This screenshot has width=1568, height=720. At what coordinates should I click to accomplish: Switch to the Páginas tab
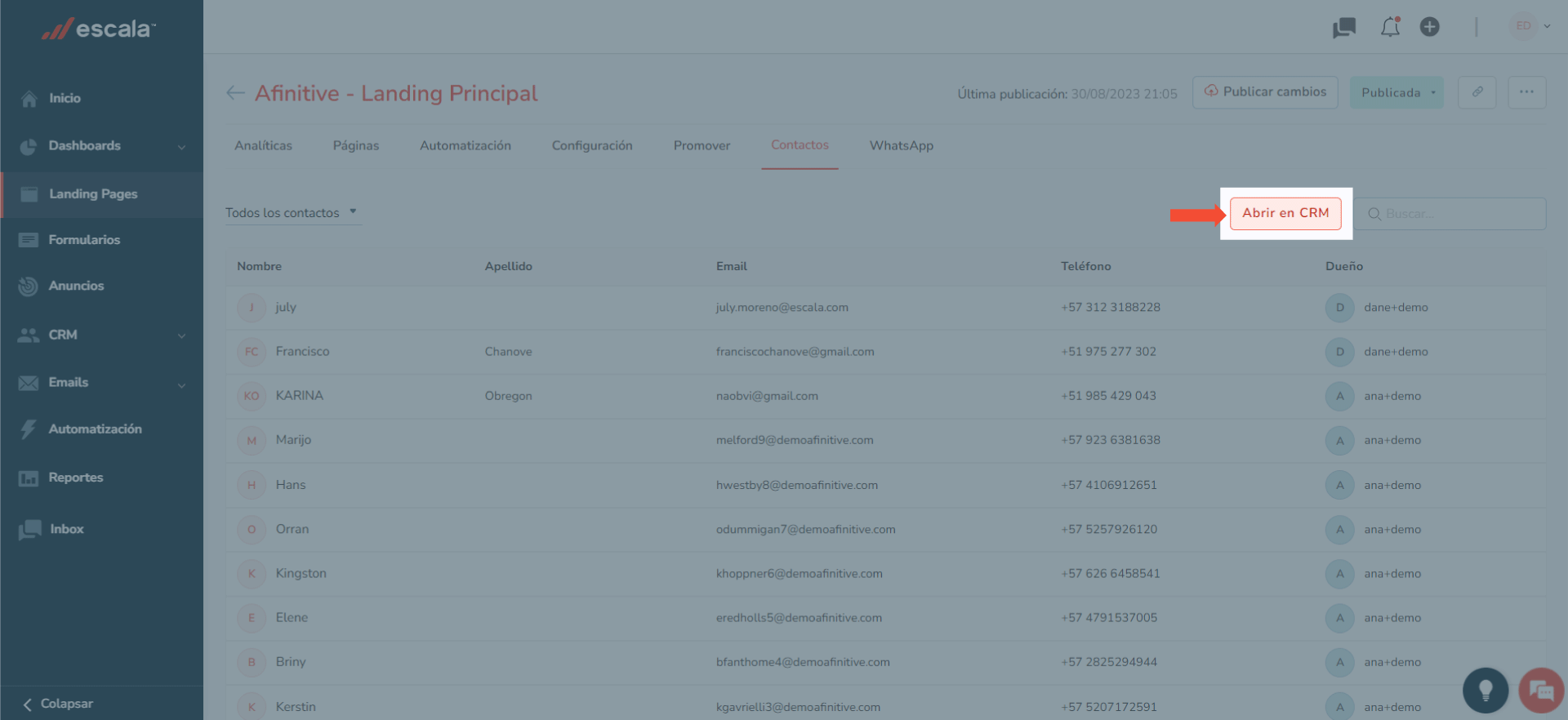(356, 145)
